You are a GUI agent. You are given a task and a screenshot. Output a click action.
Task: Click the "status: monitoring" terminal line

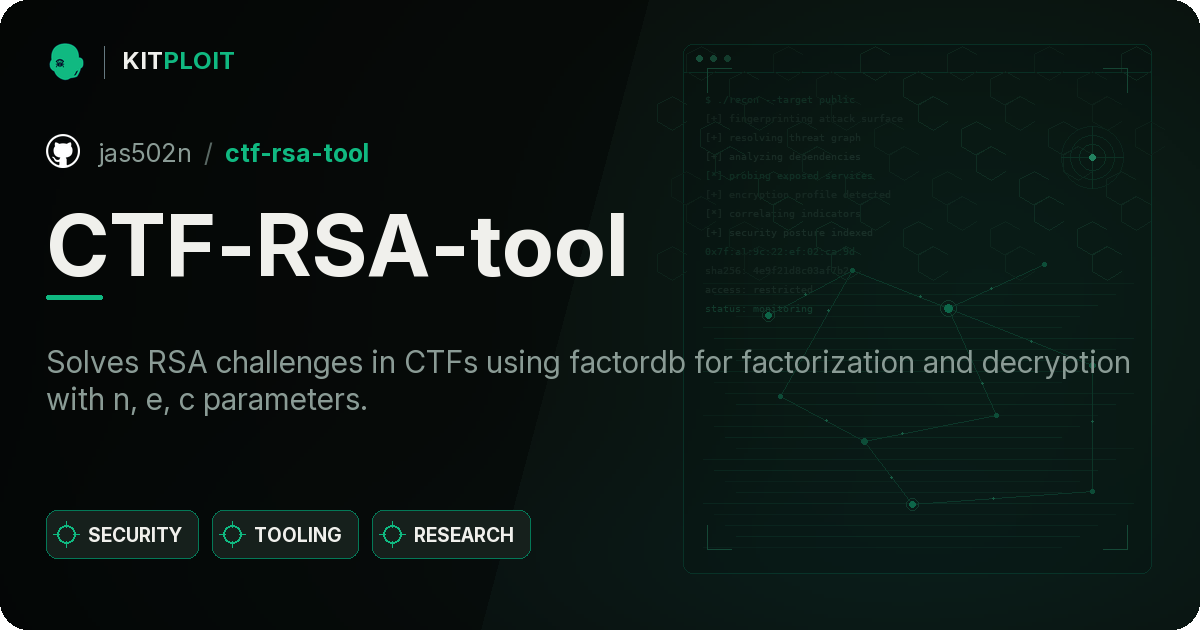pos(759,308)
